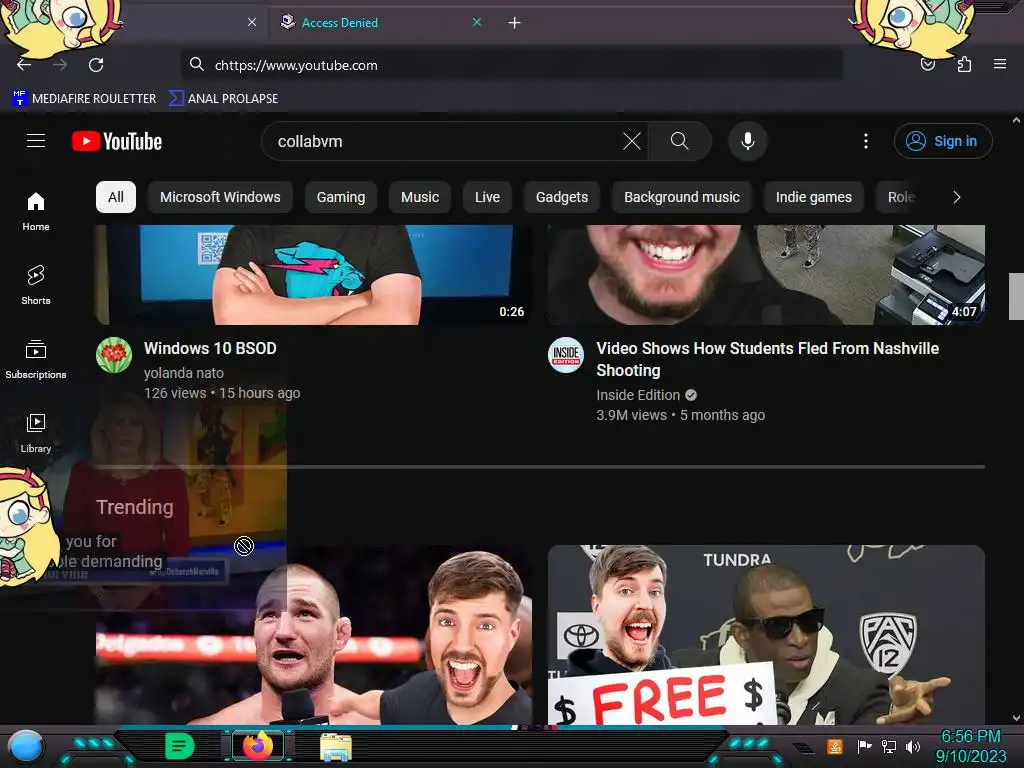Select the Music filter chip
The height and width of the screenshot is (768, 1024).
(420, 197)
